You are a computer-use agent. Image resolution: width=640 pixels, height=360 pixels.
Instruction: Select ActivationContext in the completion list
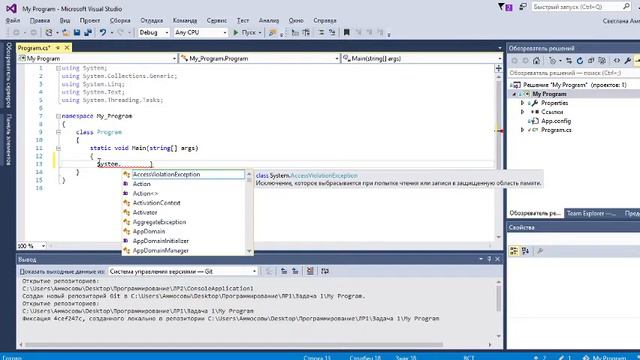click(184, 203)
